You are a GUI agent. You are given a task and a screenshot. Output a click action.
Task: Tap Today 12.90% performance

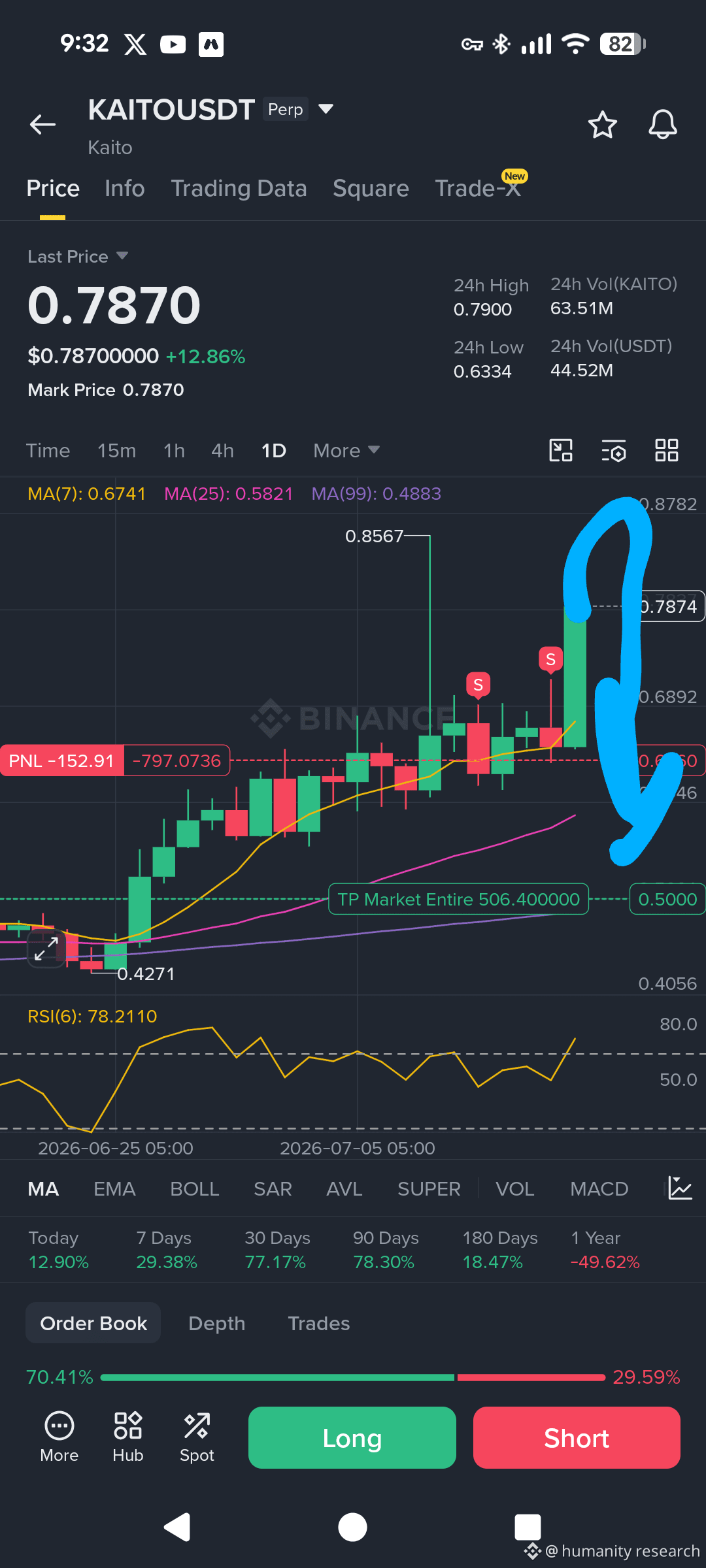click(x=58, y=1250)
